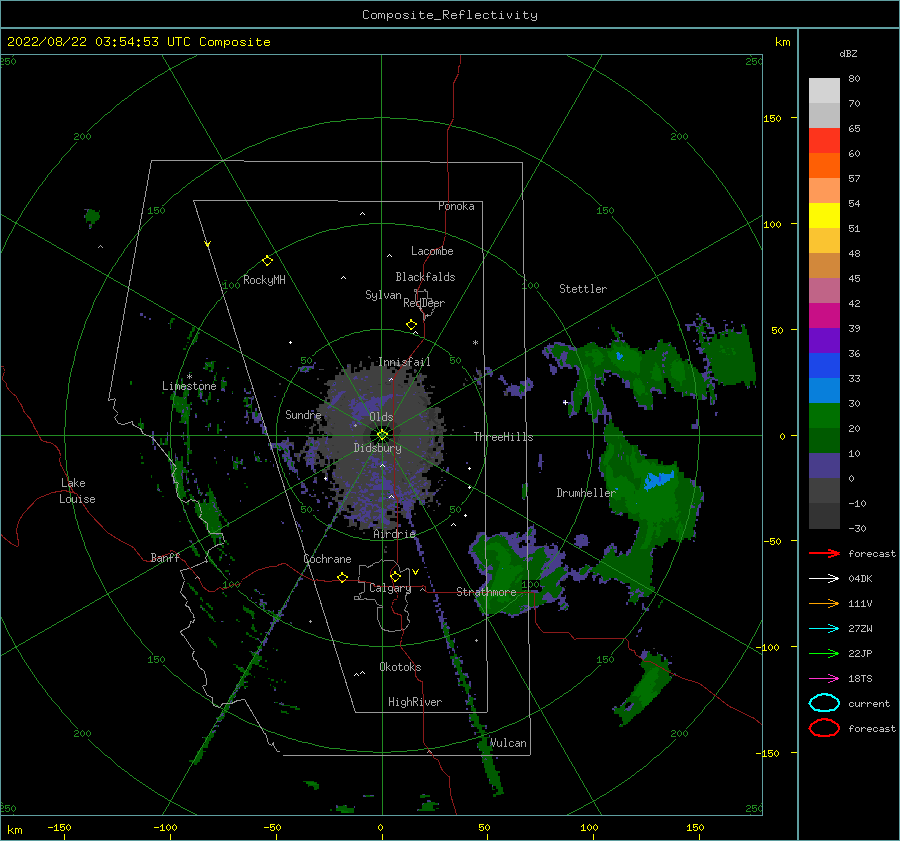Click yellow diamond marker above Calgary label

tap(395, 576)
